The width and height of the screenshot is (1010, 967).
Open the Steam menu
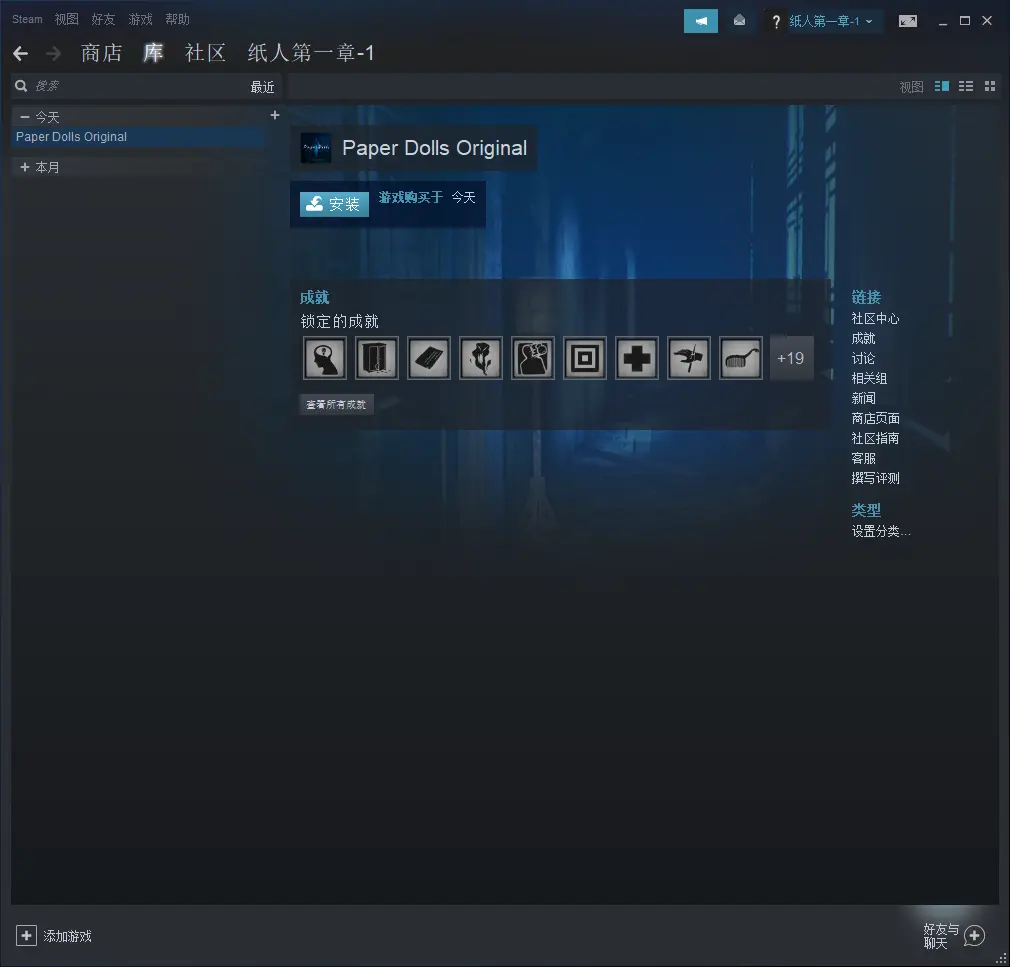coord(27,19)
